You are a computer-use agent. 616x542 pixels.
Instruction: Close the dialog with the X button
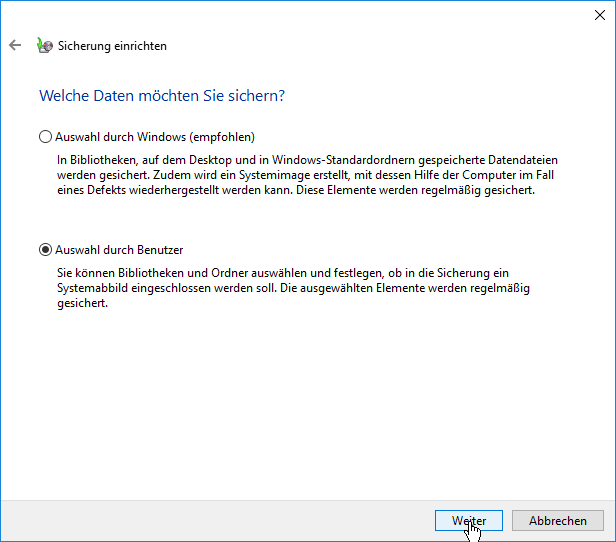(600, 15)
